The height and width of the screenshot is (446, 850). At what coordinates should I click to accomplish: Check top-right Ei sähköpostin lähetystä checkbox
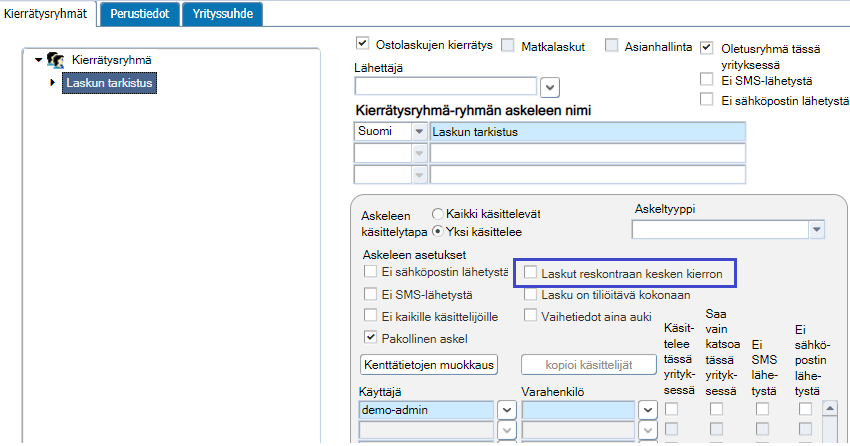[706, 99]
